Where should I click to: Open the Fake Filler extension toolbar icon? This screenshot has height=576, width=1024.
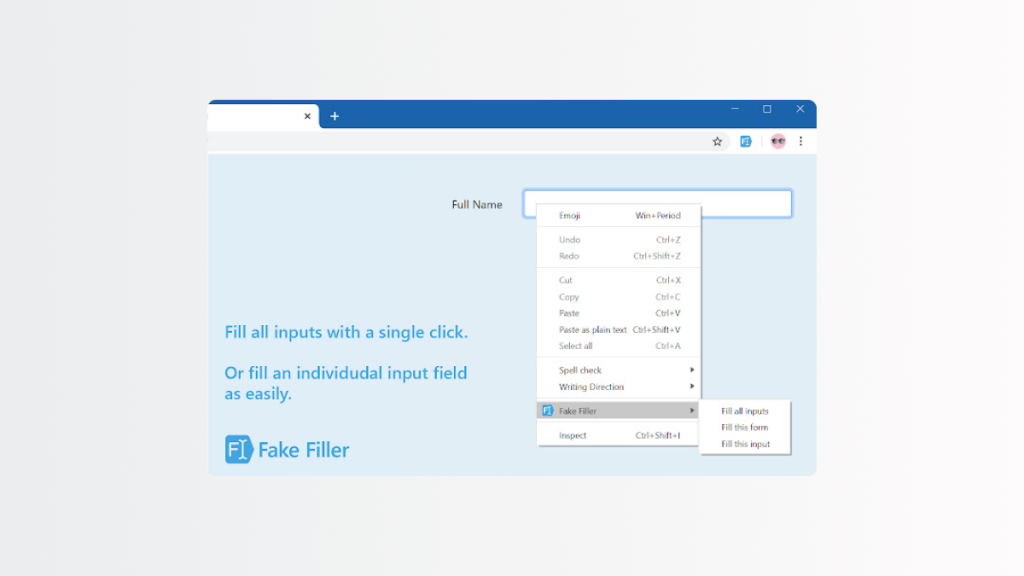click(x=746, y=142)
